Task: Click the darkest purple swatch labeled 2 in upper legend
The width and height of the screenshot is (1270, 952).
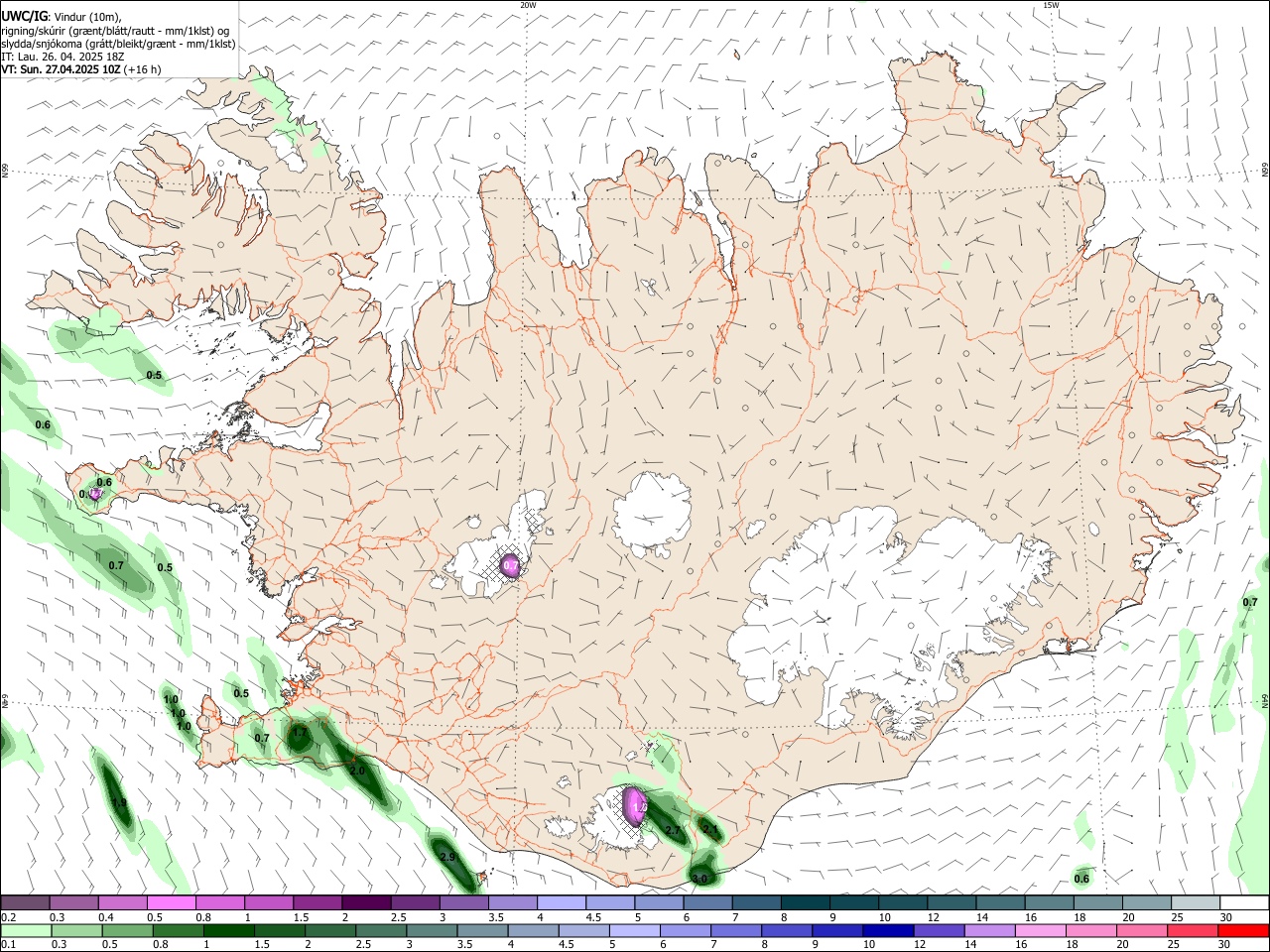Action: (x=366, y=902)
